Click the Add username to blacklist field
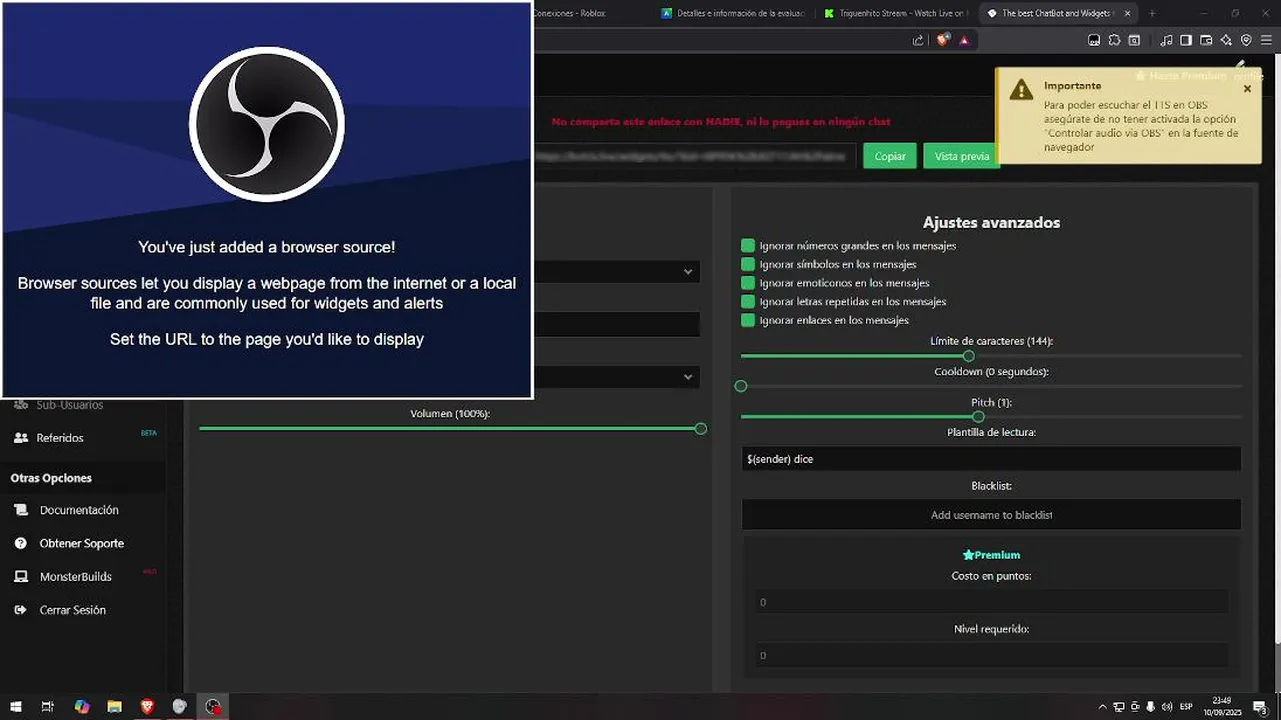 coord(991,515)
